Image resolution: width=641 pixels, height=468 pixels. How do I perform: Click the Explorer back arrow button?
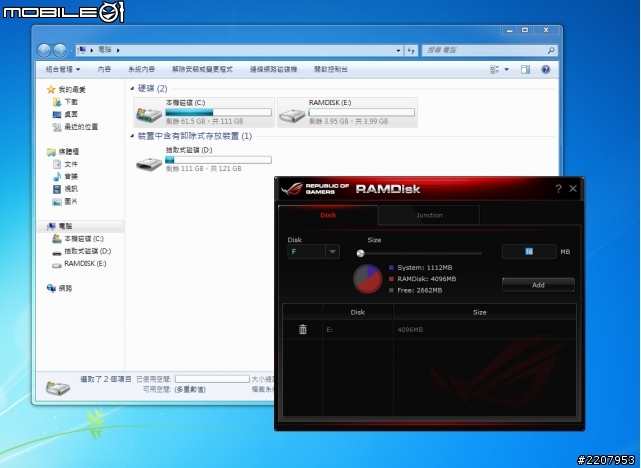coord(44,50)
